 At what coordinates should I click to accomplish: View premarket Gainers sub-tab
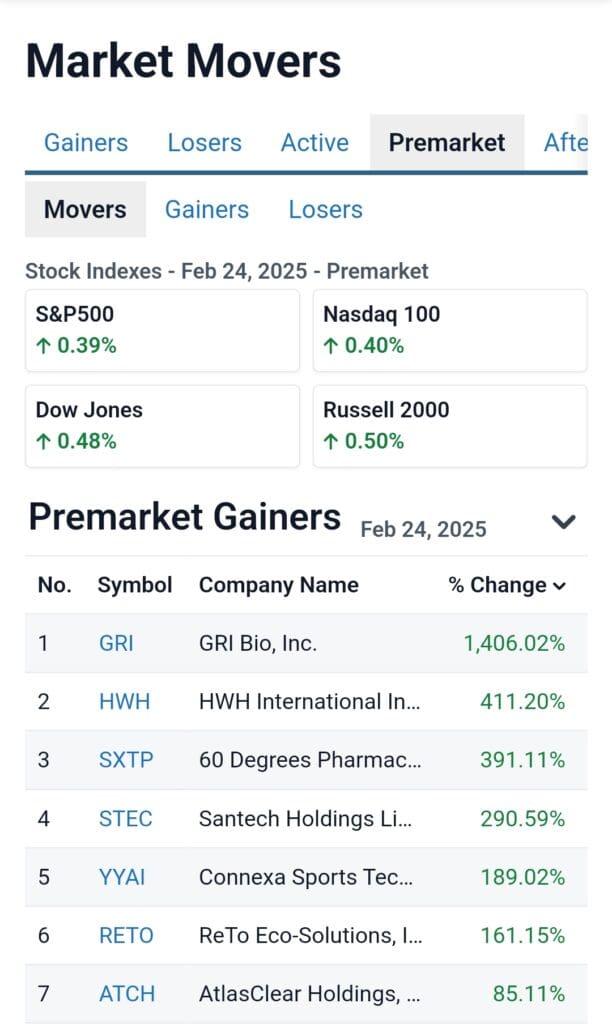click(206, 209)
